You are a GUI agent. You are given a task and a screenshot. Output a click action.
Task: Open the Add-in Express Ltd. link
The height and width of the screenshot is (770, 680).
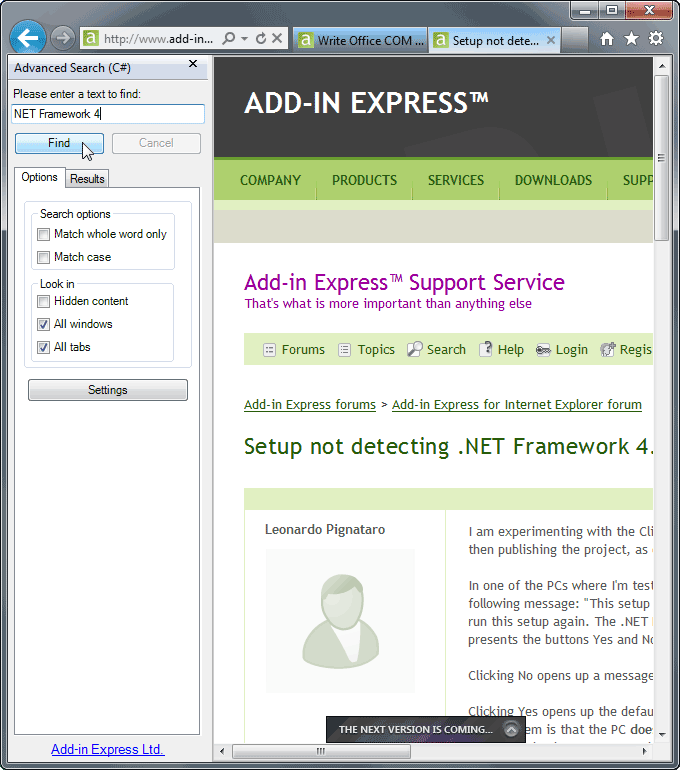(108, 749)
